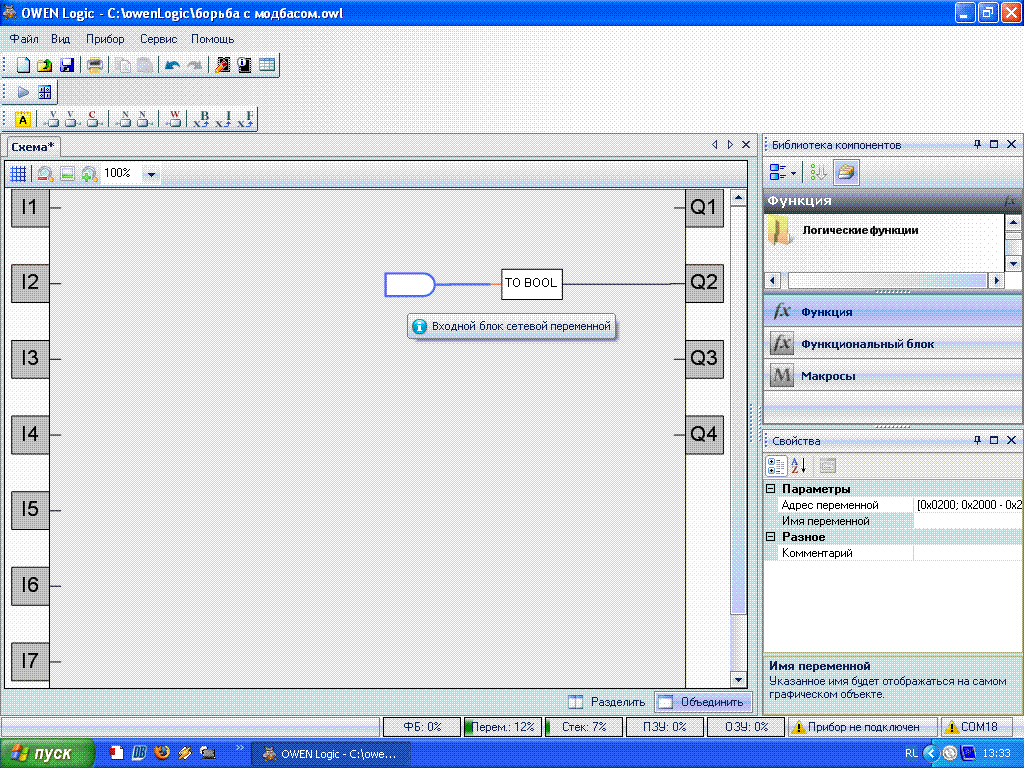Toggle alphabetical sorting in the Свойства panel
The height and width of the screenshot is (768, 1024).
[799, 465]
